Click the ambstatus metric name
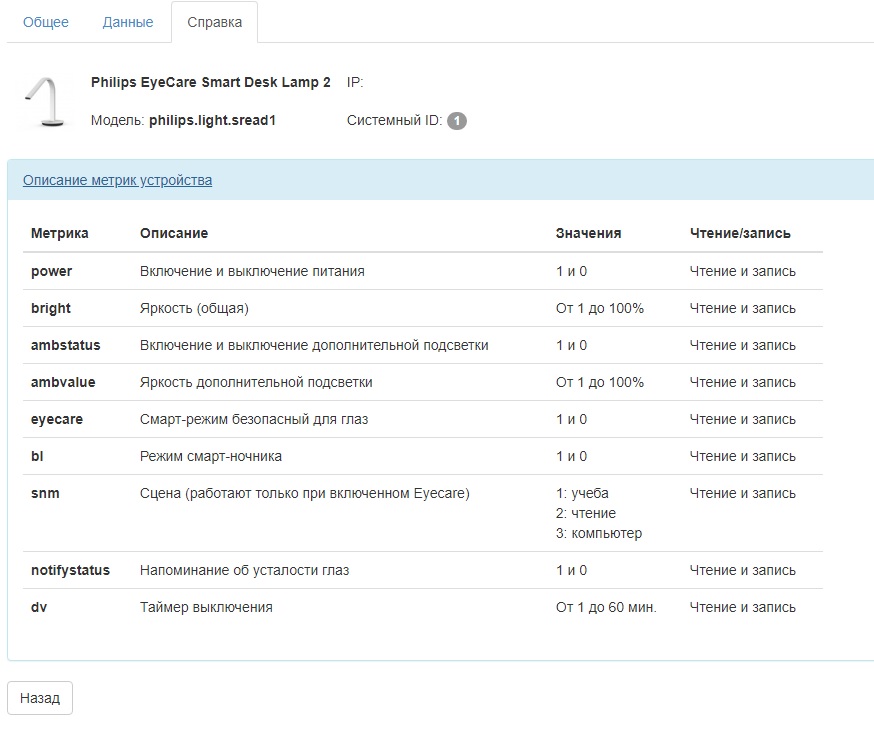 point(66,345)
